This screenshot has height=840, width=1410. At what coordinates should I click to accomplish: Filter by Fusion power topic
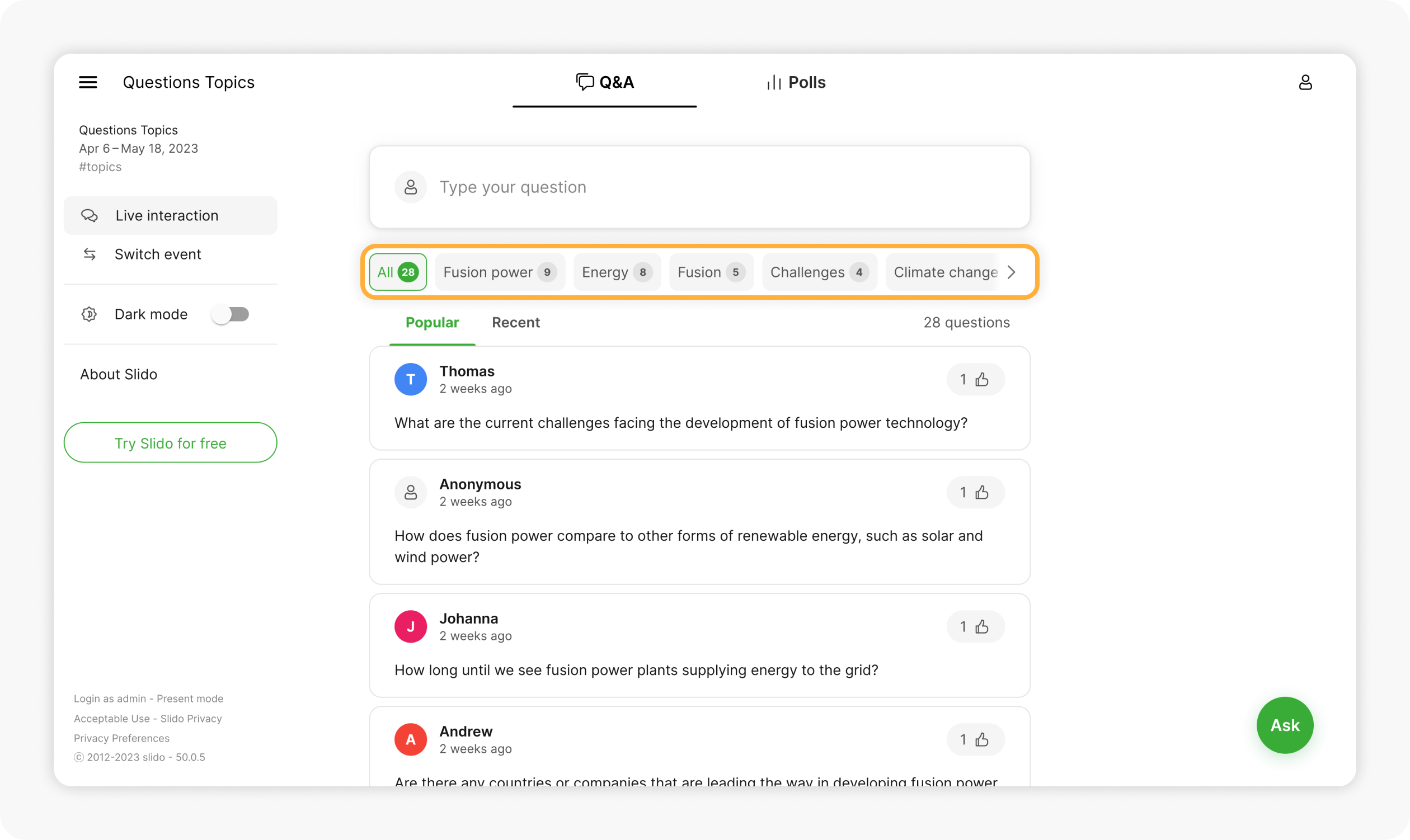[500, 272]
